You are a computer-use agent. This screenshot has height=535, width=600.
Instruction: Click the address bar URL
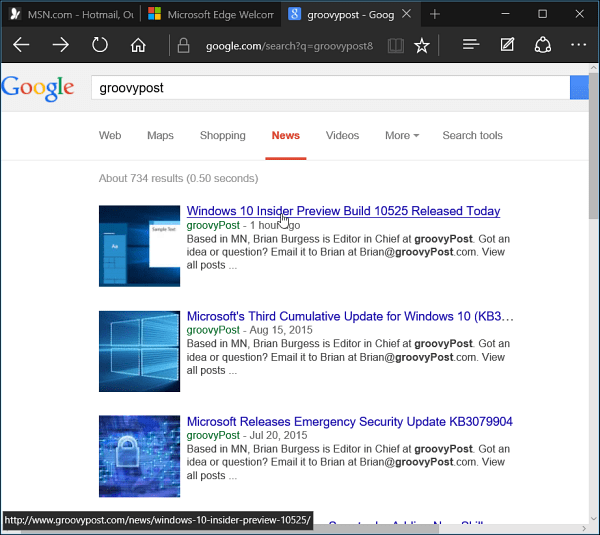[289, 46]
